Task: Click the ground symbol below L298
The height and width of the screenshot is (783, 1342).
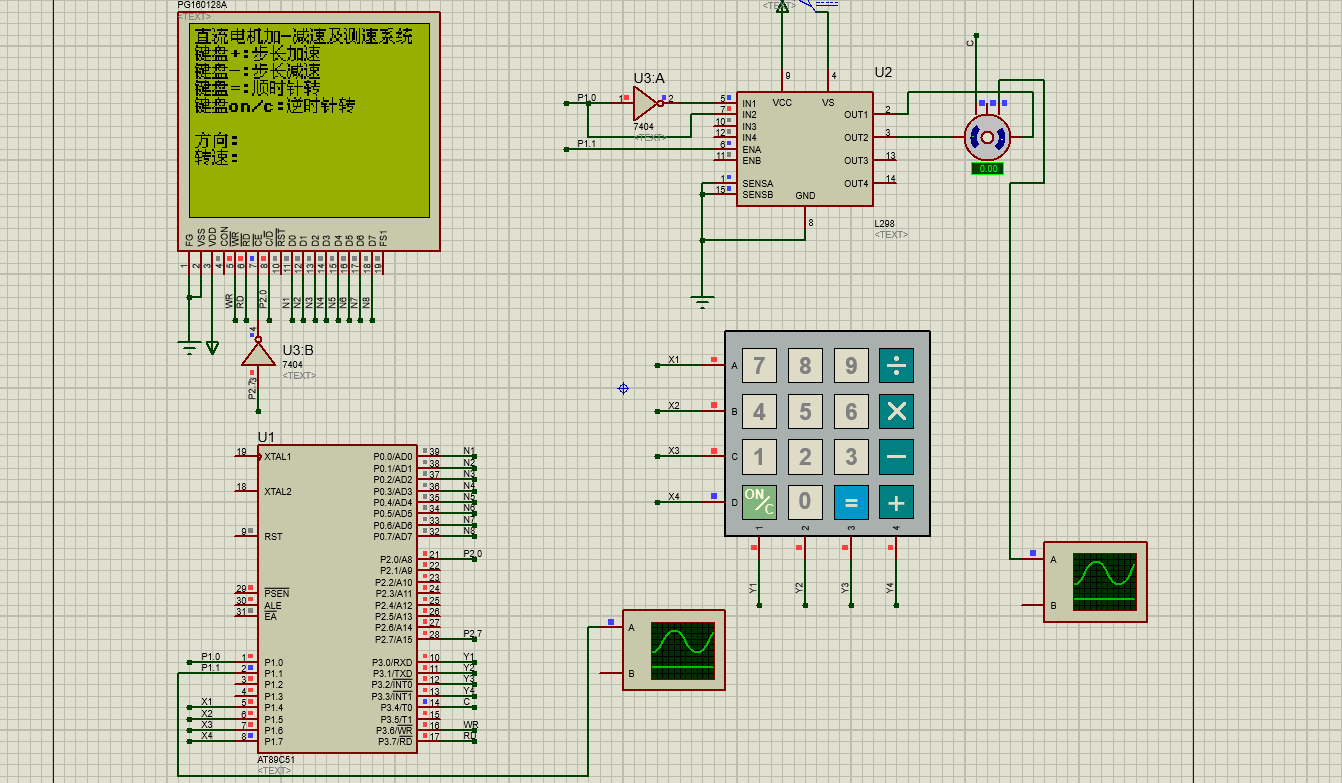Action: (703, 301)
